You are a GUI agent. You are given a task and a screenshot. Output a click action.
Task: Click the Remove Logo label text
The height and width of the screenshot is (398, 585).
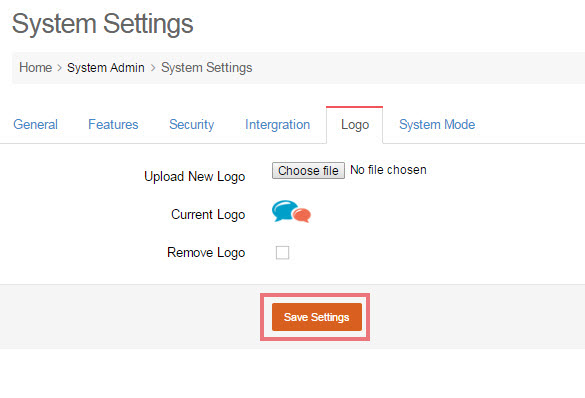point(206,253)
